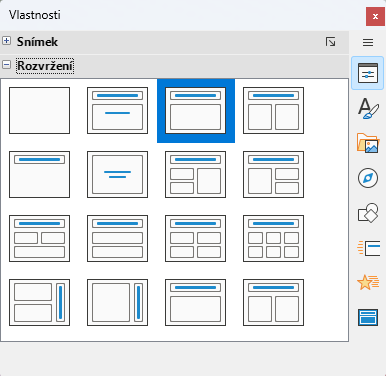Select the Title, 6 Content layout
The width and height of the screenshot is (386, 376).
[273, 238]
